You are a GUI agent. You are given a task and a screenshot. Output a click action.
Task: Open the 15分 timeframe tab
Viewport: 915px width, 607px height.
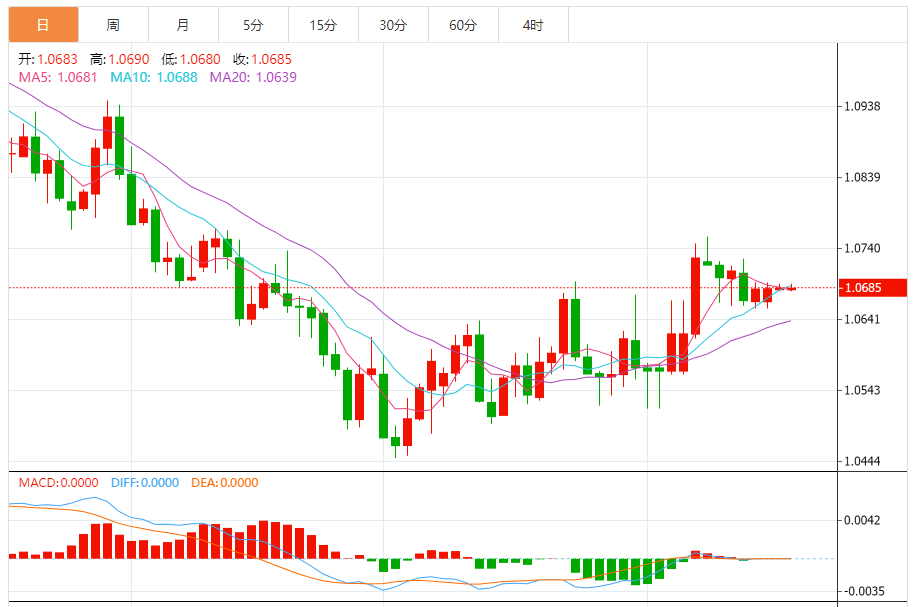323,25
